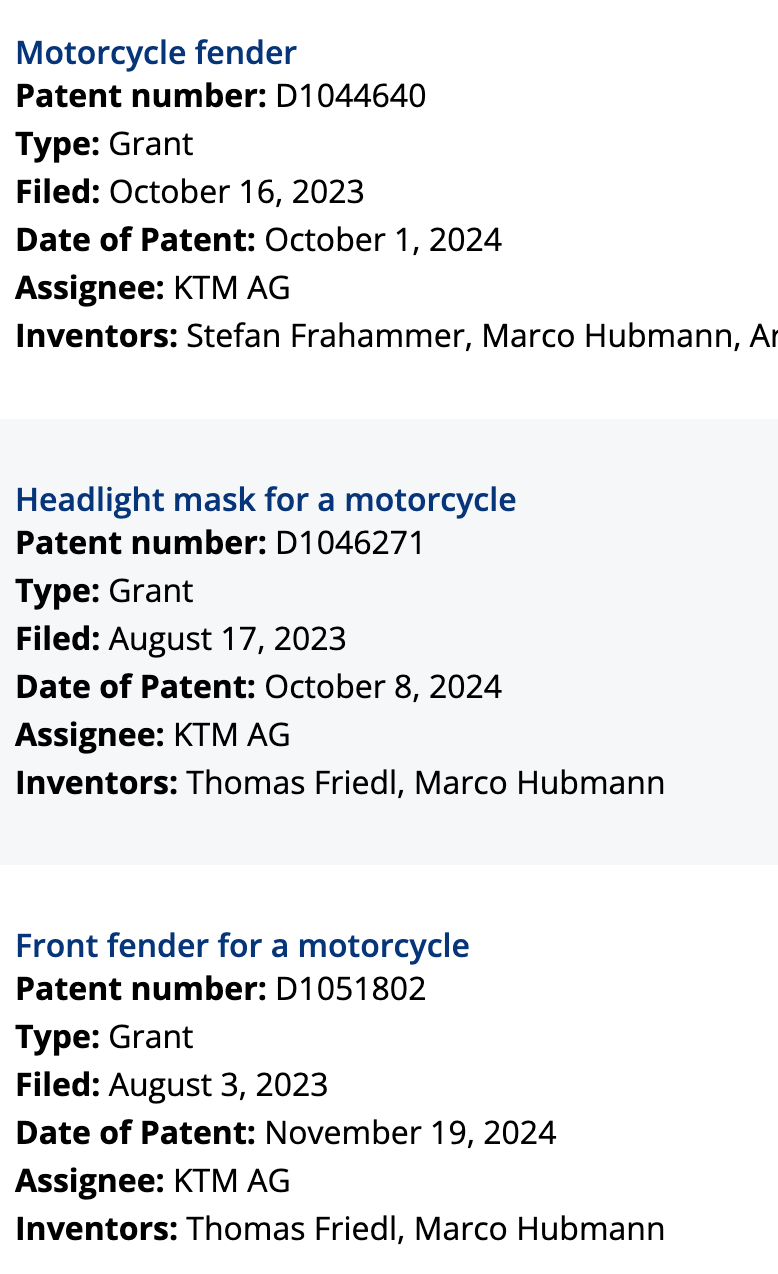Click KTM AG assignee under Headlight mask
The image size is (778, 1274).
pyautogui.click(x=231, y=735)
